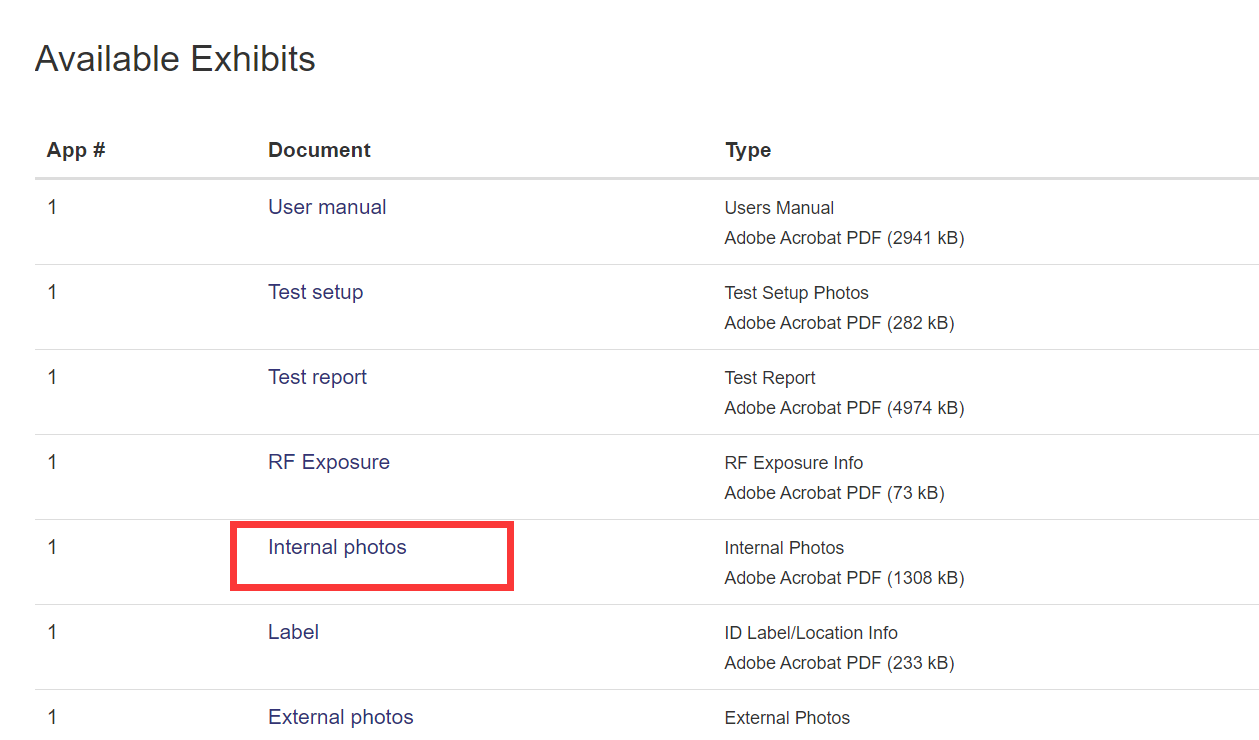Image resolution: width=1259 pixels, height=740 pixels.
Task: Click the Adobe Acrobat PDF (282 kB) text
Action: point(839,323)
